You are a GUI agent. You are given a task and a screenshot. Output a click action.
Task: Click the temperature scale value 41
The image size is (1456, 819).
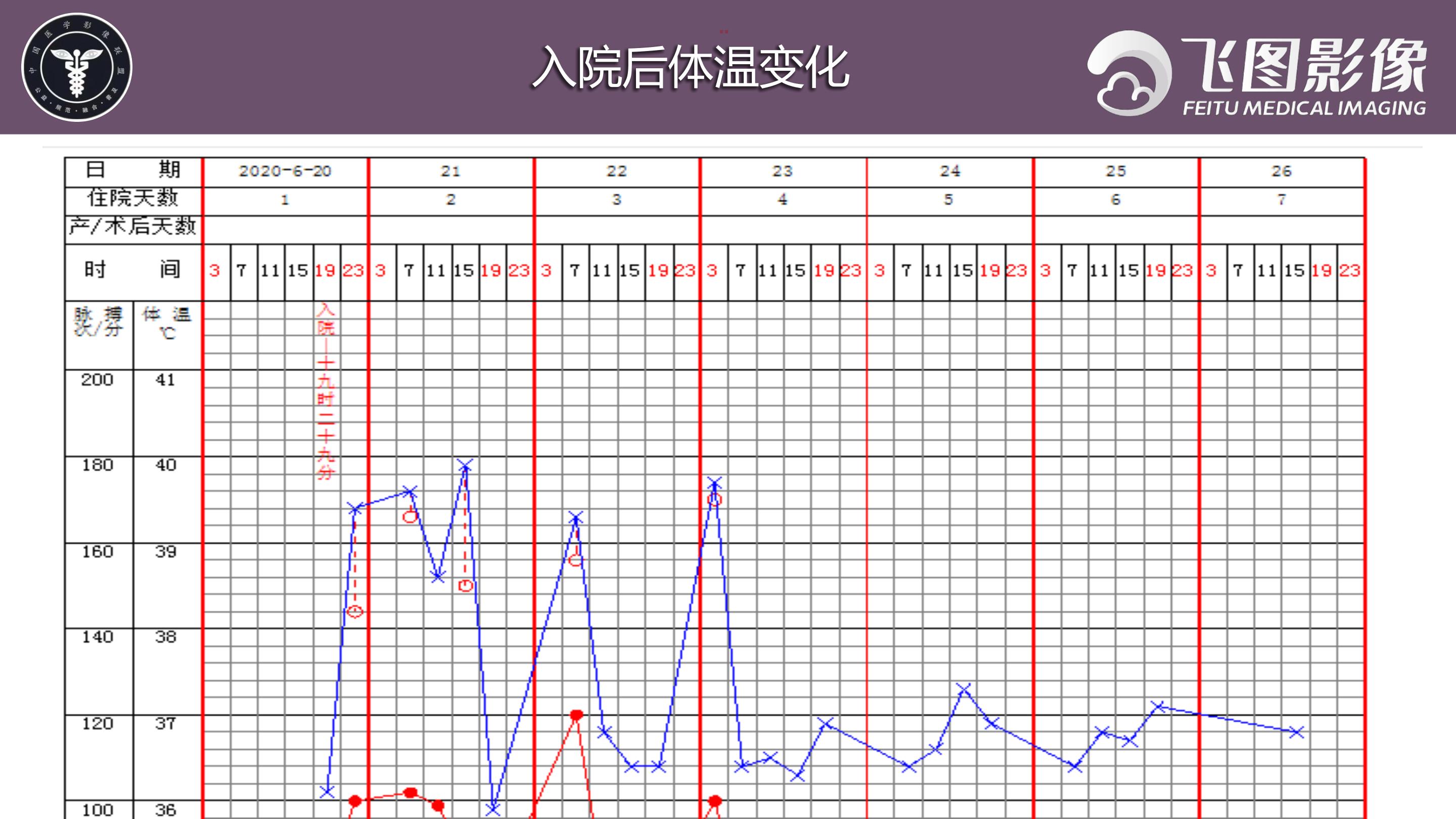(165, 380)
